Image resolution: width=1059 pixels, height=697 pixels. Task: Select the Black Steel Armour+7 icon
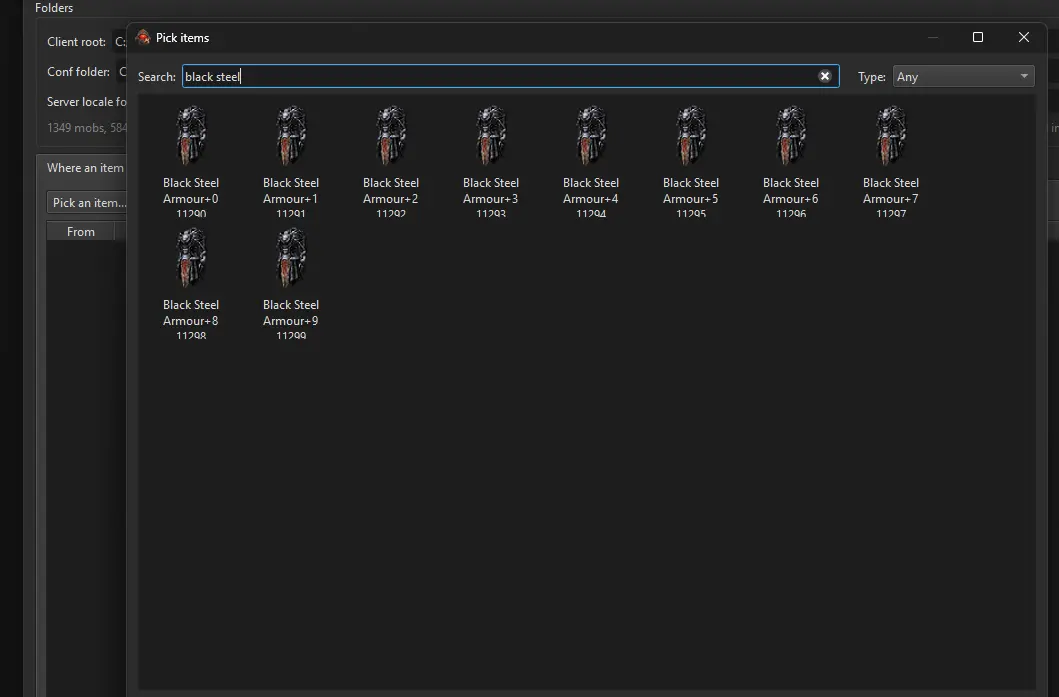coord(891,135)
